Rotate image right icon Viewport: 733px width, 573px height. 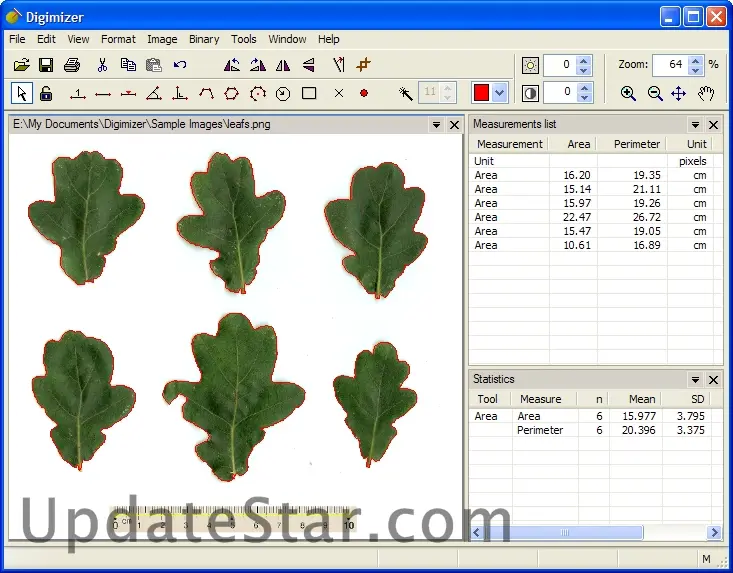tap(257, 64)
